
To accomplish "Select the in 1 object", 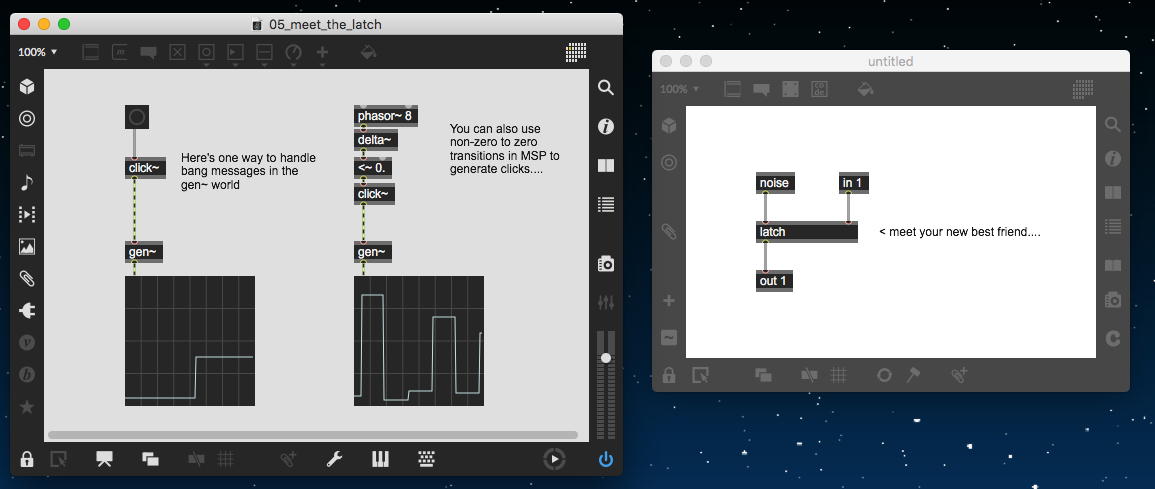I will pyautogui.click(x=853, y=183).
